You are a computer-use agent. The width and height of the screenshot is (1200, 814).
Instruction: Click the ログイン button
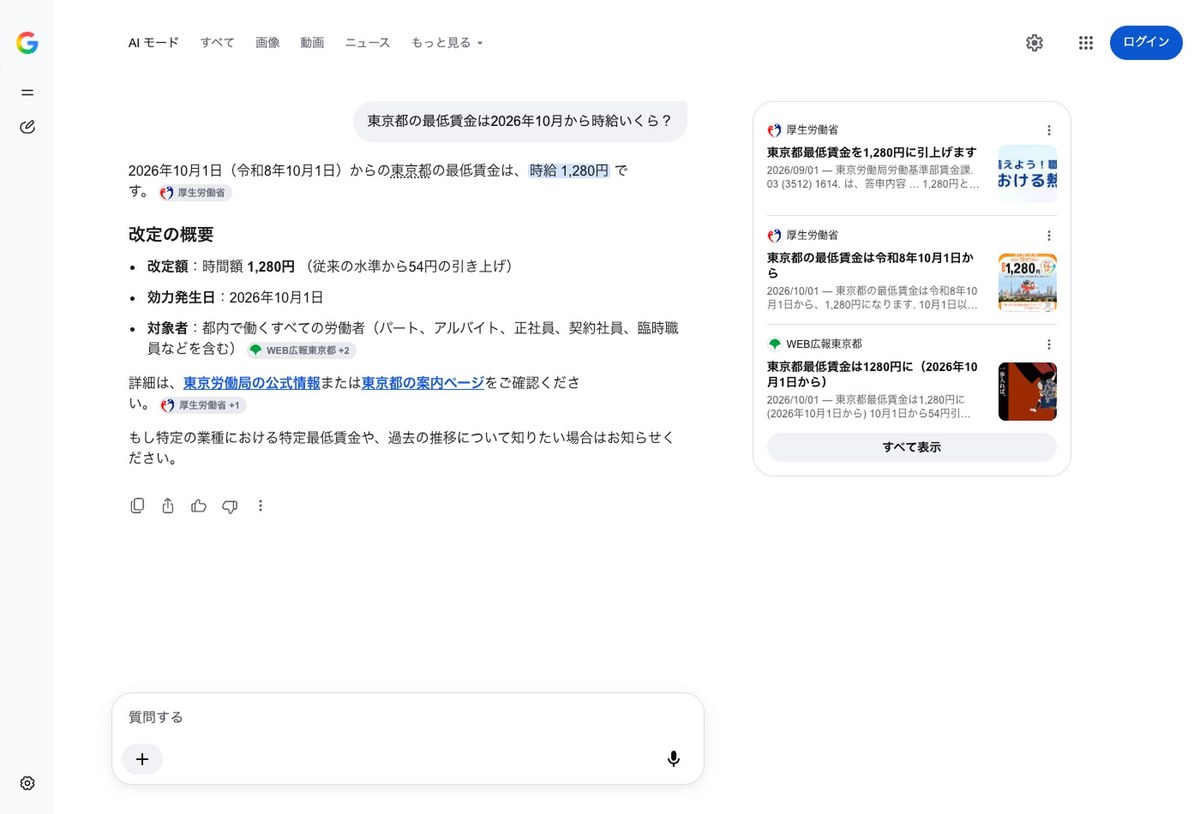(x=1146, y=42)
